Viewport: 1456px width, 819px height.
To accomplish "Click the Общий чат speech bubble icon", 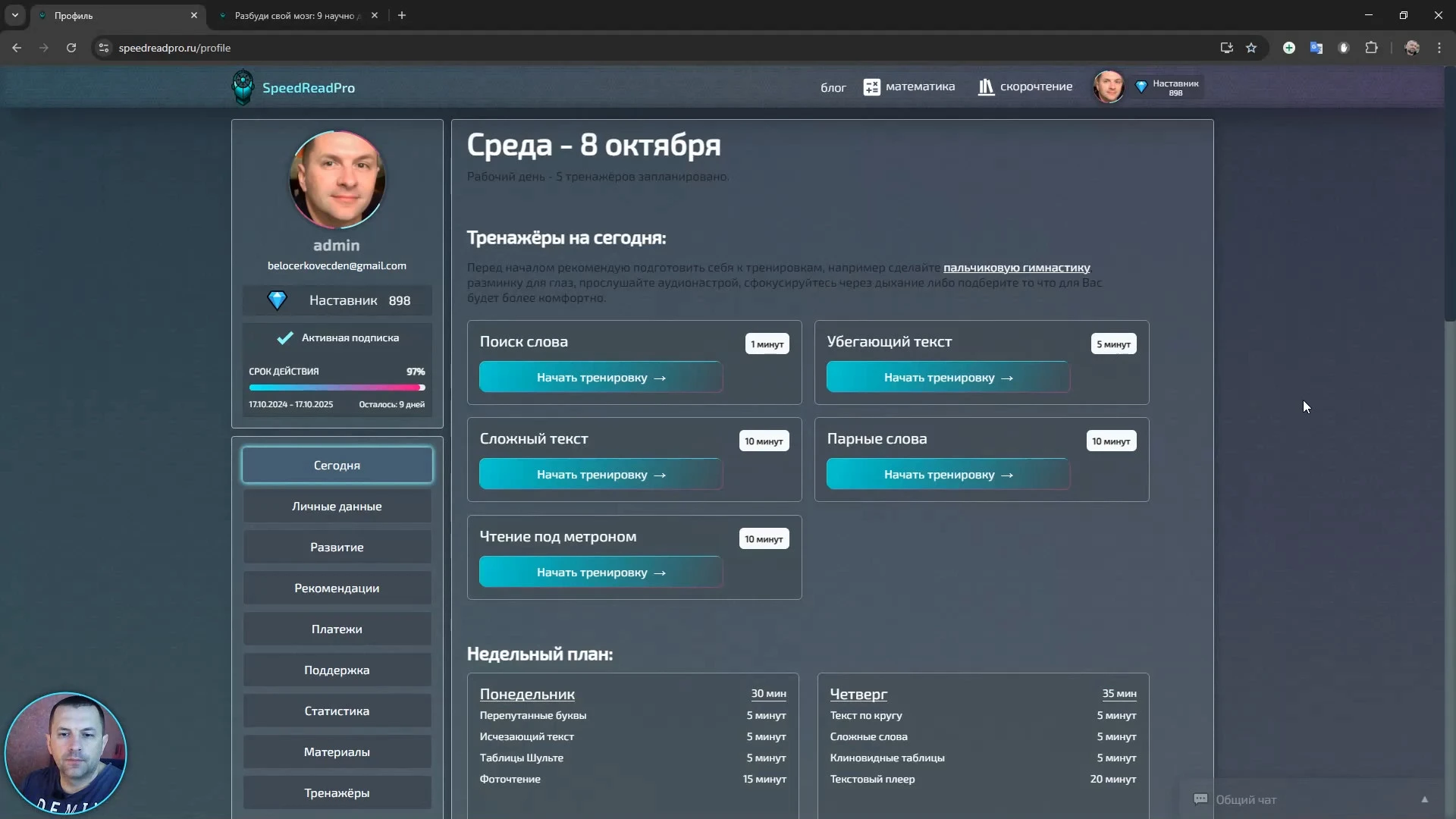I will point(1200,799).
